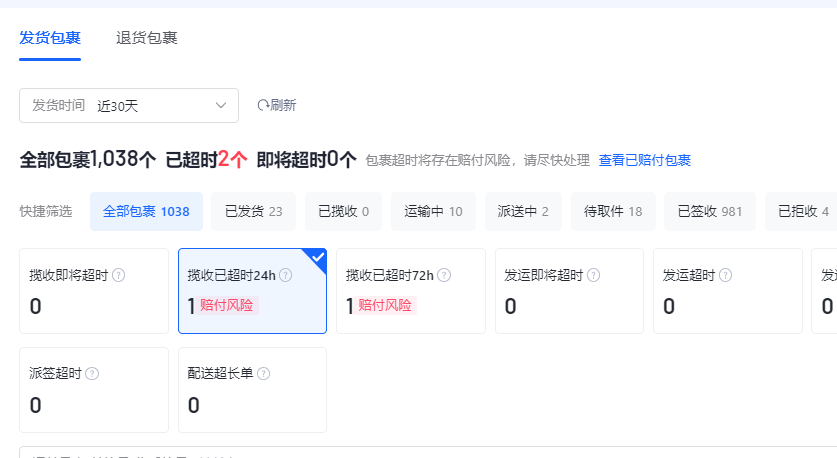Image resolution: width=837 pixels, height=458 pixels.
Task: Select the 配送超长单 card
Action: click(x=252, y=390)
